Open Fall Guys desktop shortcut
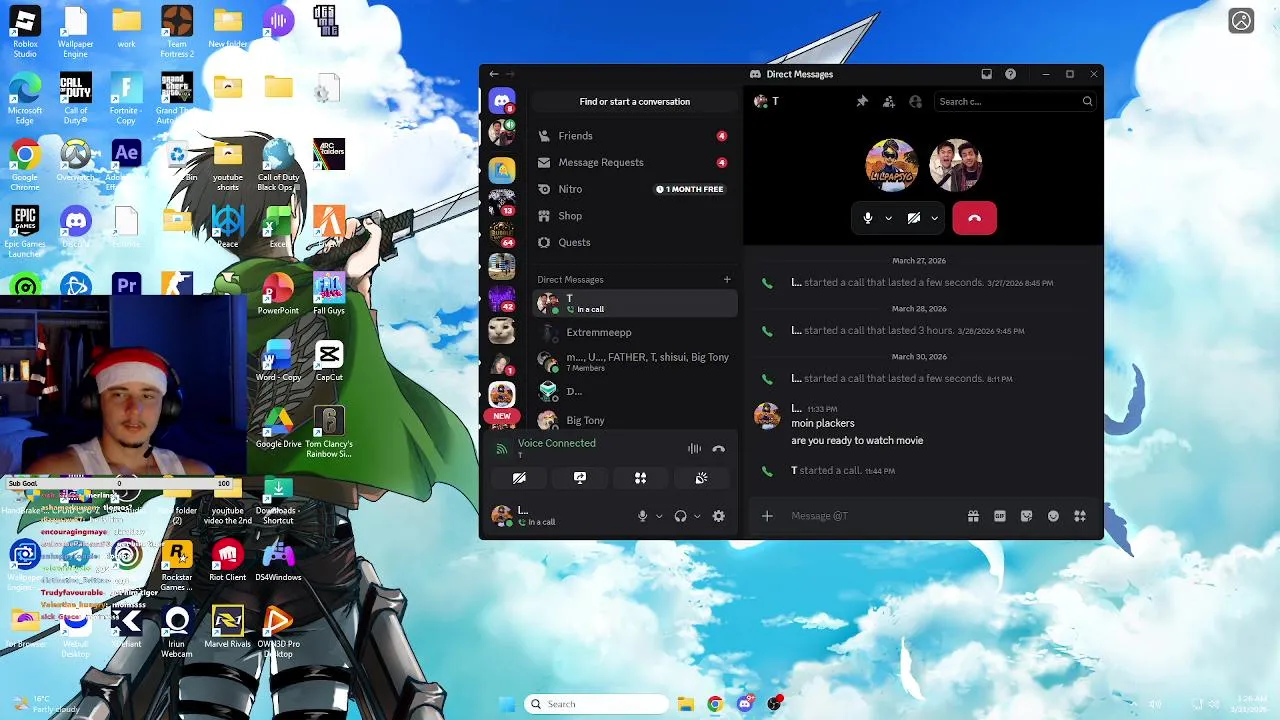Viewport: 1280px width, 720px height. (x=329, y=295)
